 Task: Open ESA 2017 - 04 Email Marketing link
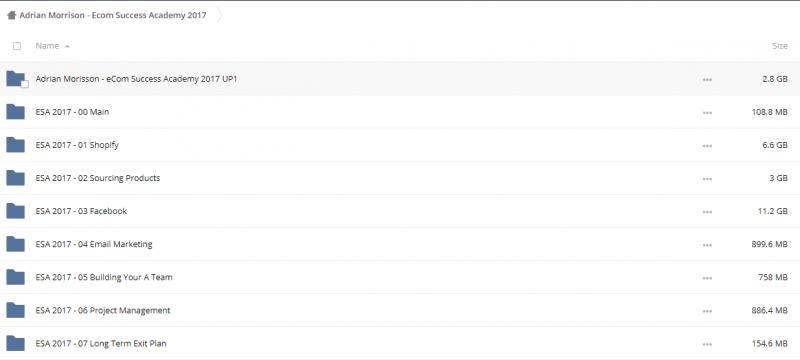94,244
